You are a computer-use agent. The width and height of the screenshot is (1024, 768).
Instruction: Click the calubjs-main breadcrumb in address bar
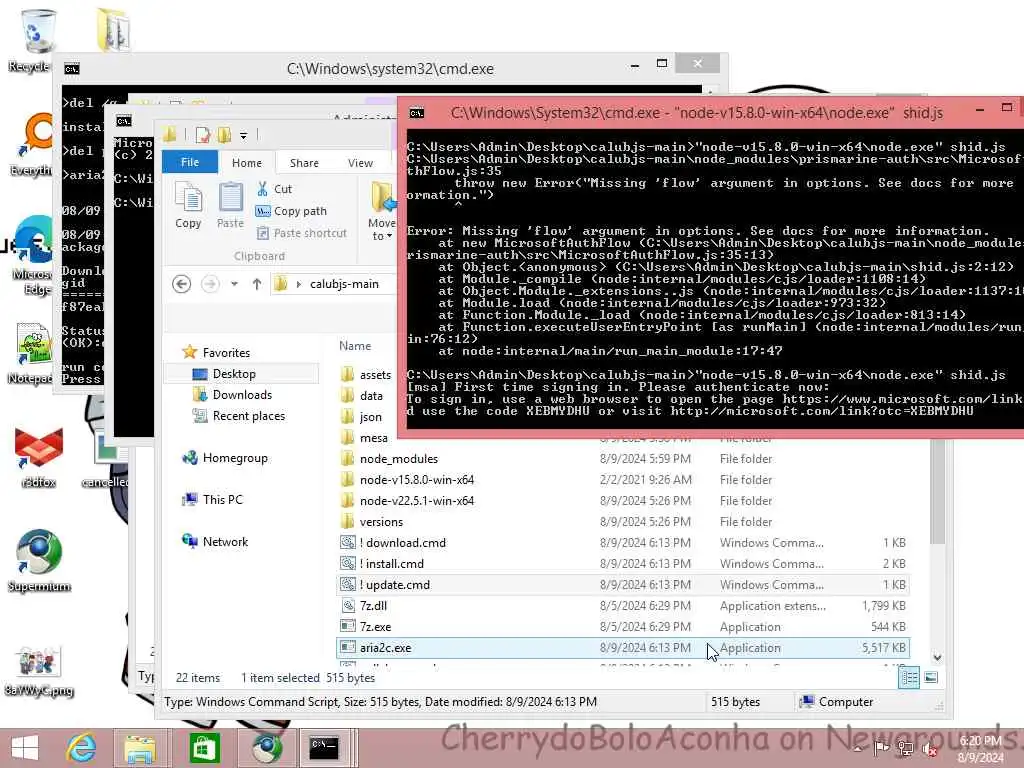click(344, 284)
